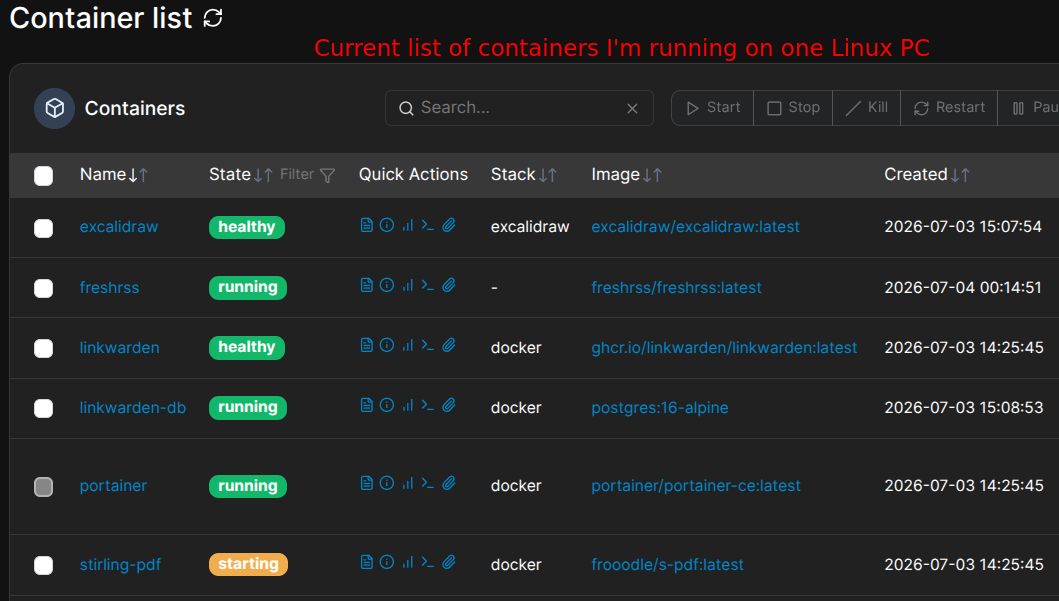Open frooodle/s-pdf:latest image link
The height and width of the screenshot is (601, 1059).
(x=667, y=565)
